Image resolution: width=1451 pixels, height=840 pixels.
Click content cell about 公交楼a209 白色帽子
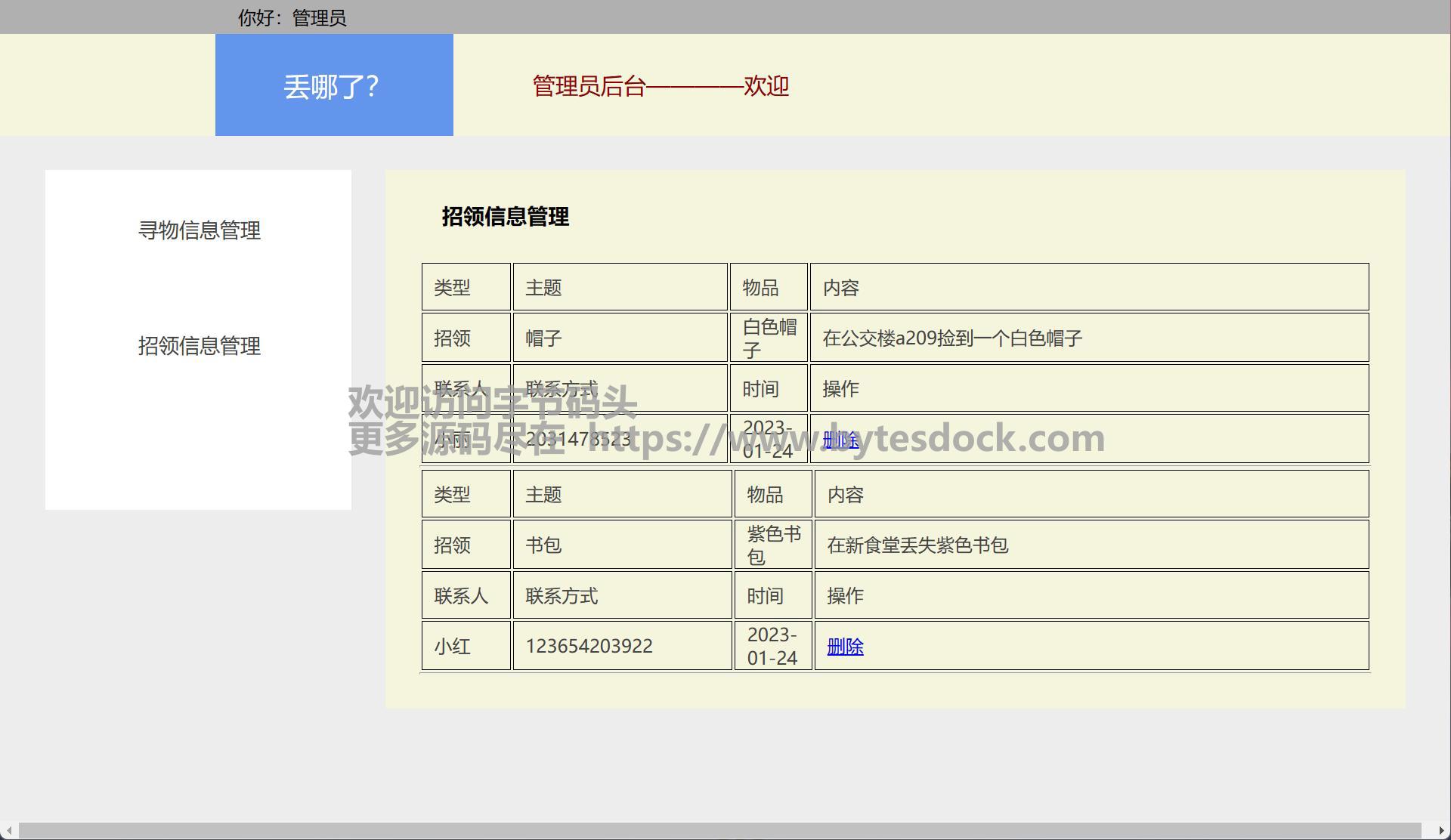tap(952, 338)
